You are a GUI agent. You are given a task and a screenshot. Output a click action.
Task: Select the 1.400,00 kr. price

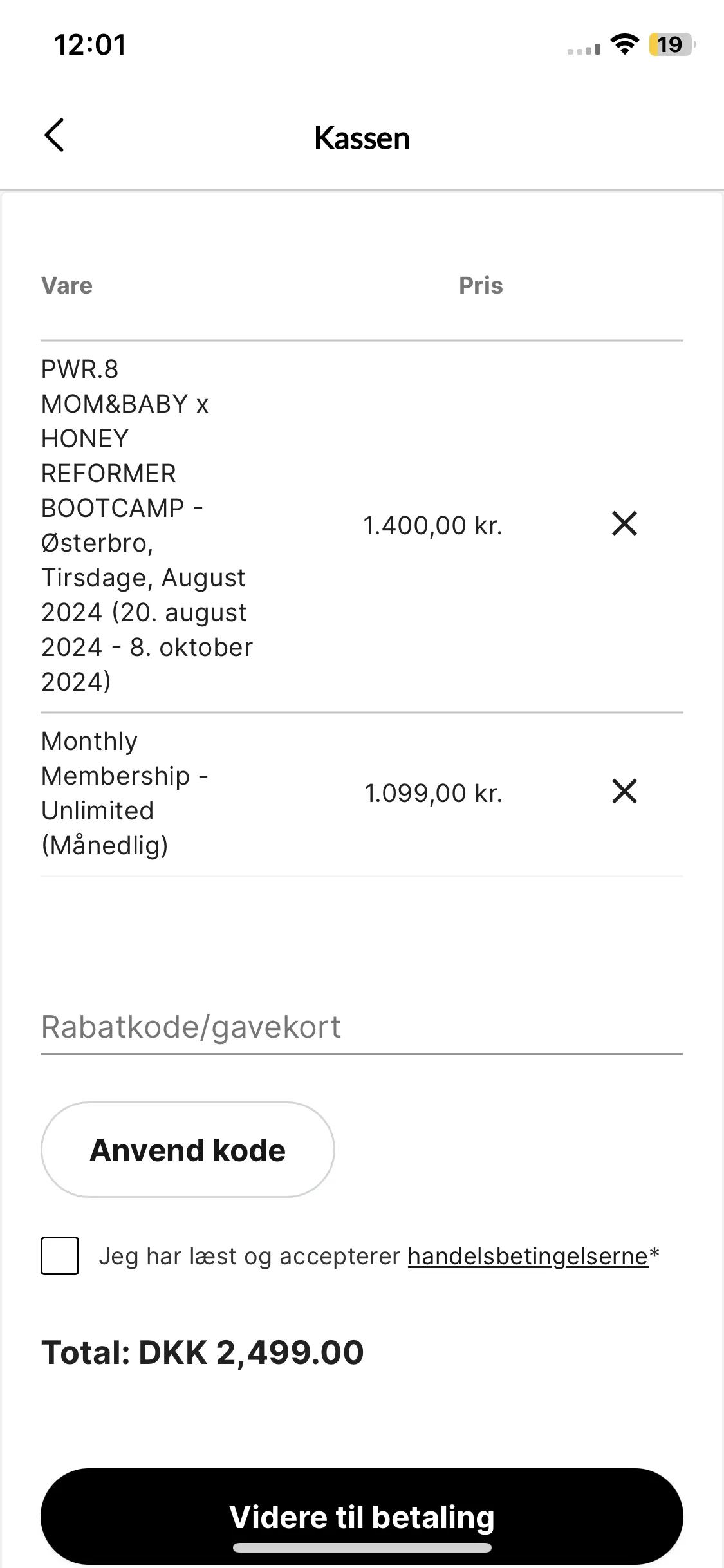point(433,525)
